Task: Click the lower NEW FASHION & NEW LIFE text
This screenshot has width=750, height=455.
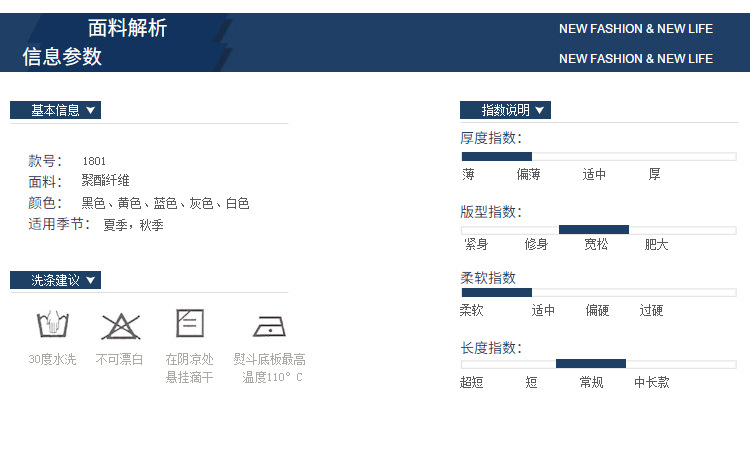Action: [636, 59]
